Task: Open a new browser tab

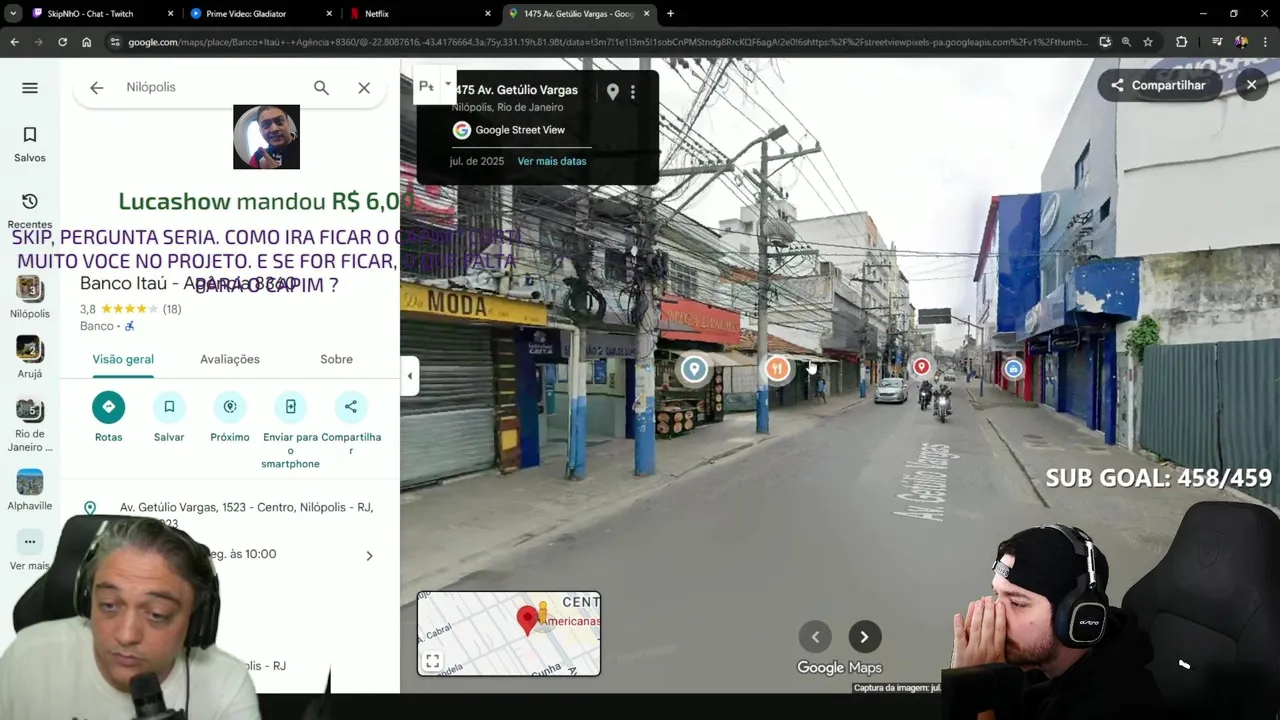Action: [670, 14]
